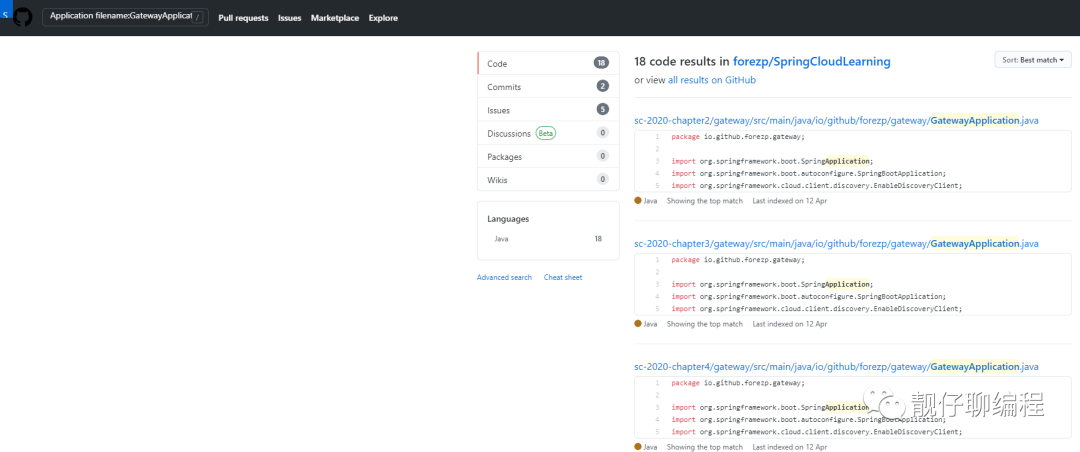1080x452 pixels.
Task: Select the Issues results filter in sidebar
Action: tap(548, 110)
